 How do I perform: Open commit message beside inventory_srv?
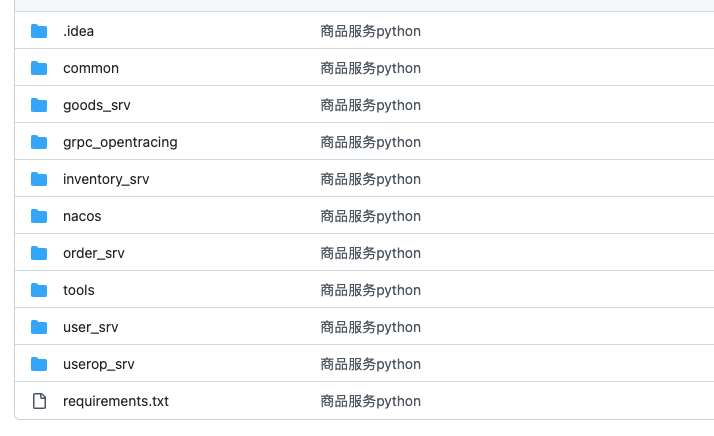[371, 180]
